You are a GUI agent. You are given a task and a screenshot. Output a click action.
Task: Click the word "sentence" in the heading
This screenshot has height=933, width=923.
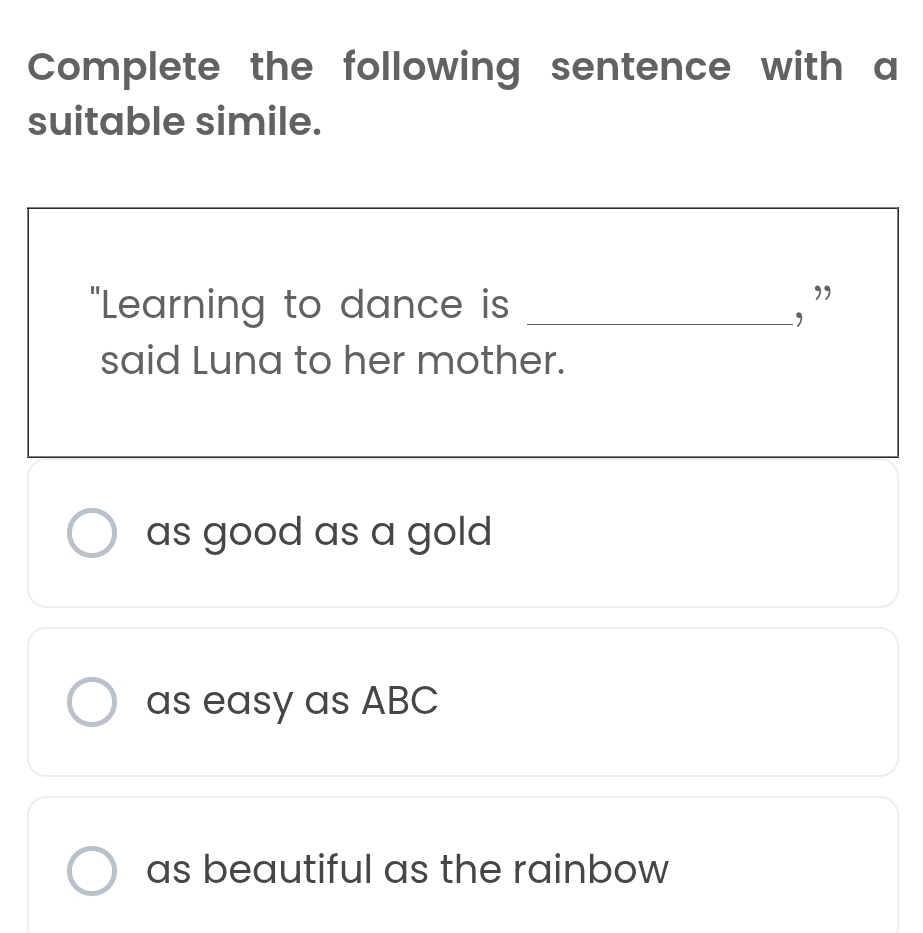tap(640, 68)
